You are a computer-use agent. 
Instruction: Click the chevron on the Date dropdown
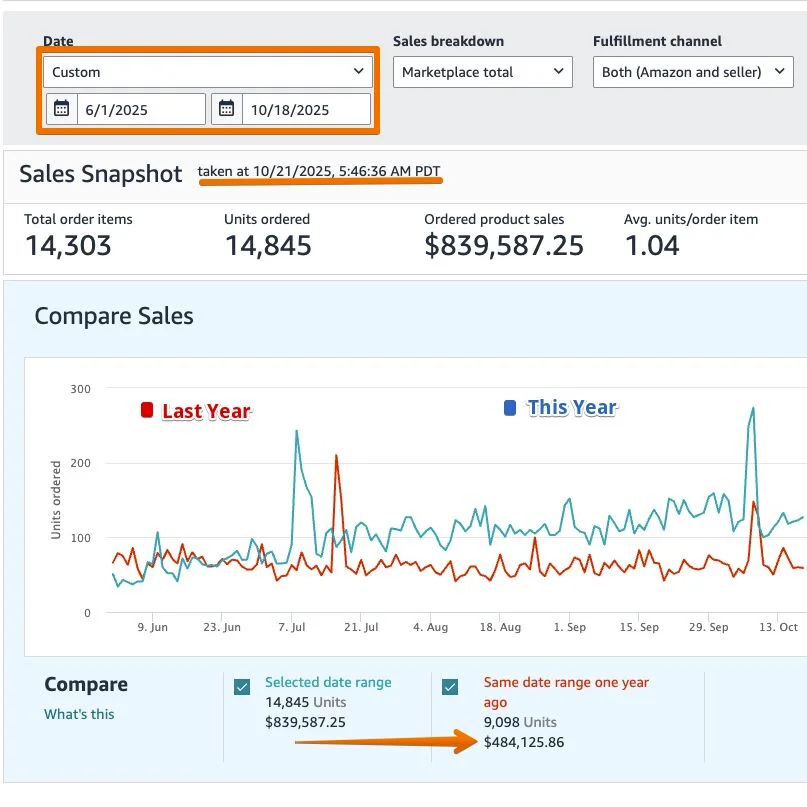pos(359,71)
